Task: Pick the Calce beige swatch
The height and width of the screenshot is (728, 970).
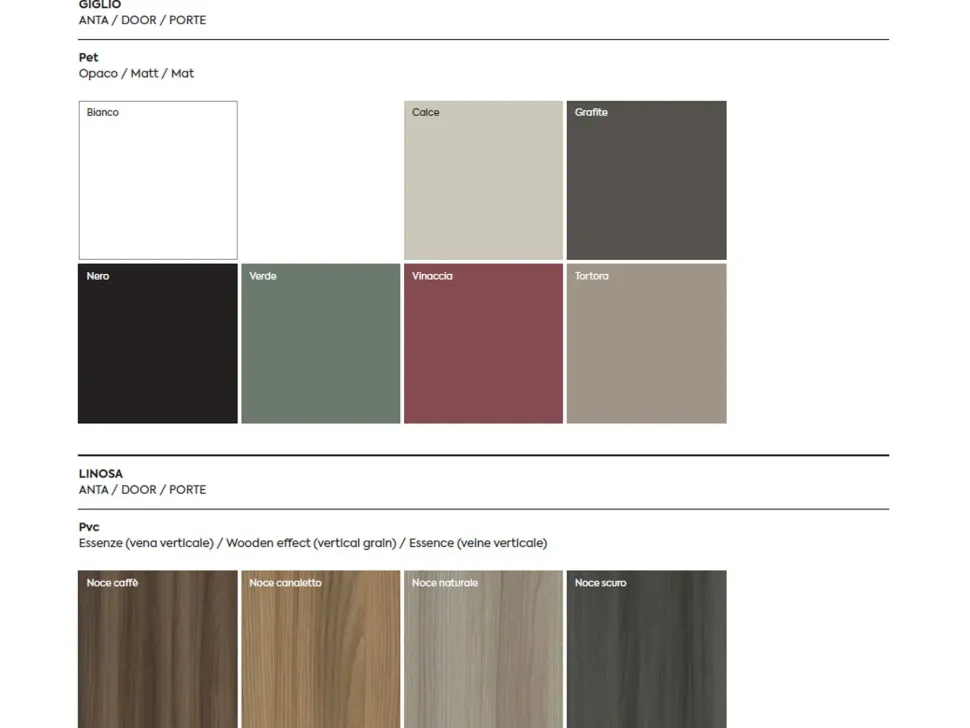Action: 483,180
